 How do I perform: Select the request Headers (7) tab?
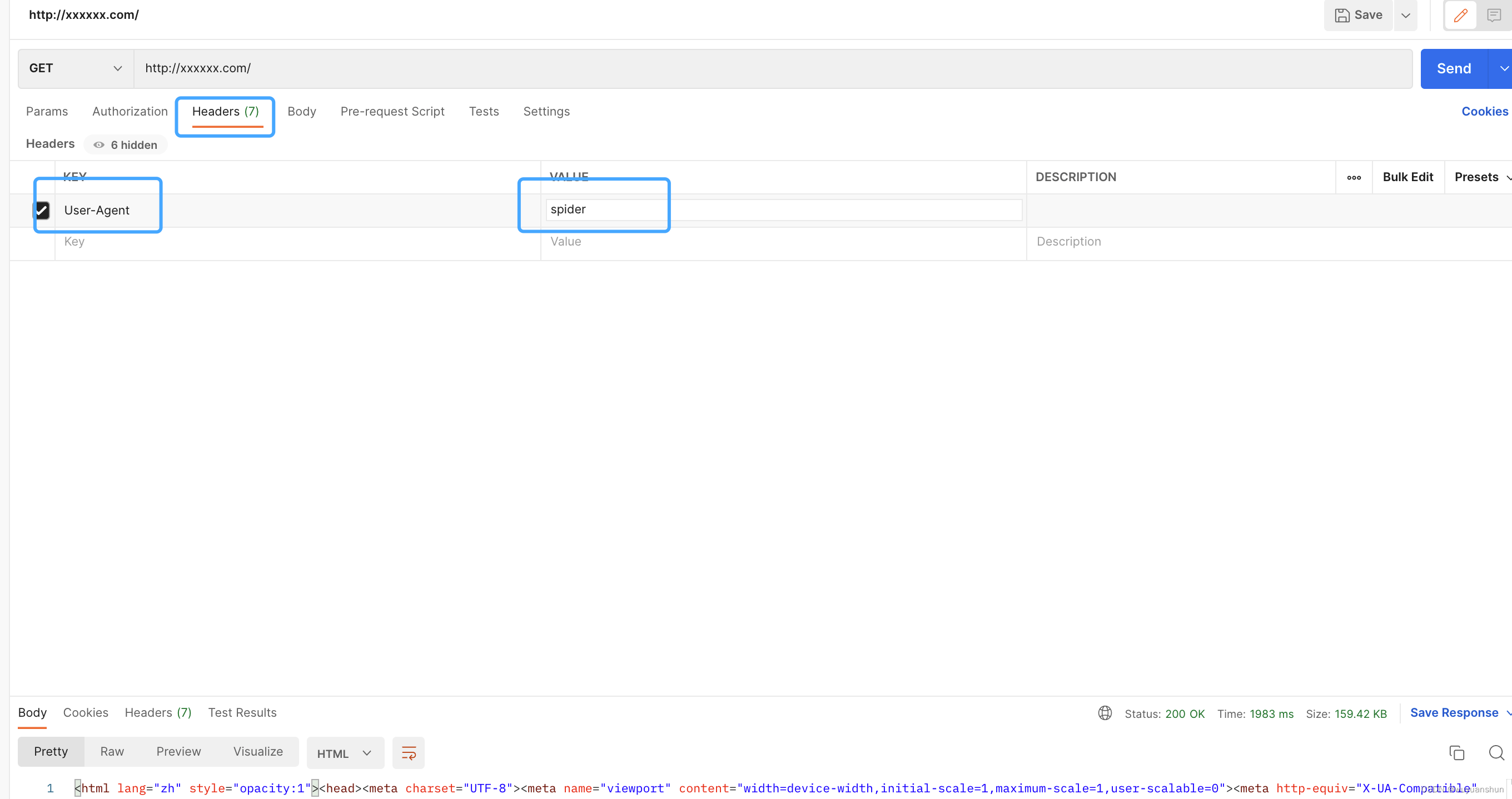coord(225,112)
